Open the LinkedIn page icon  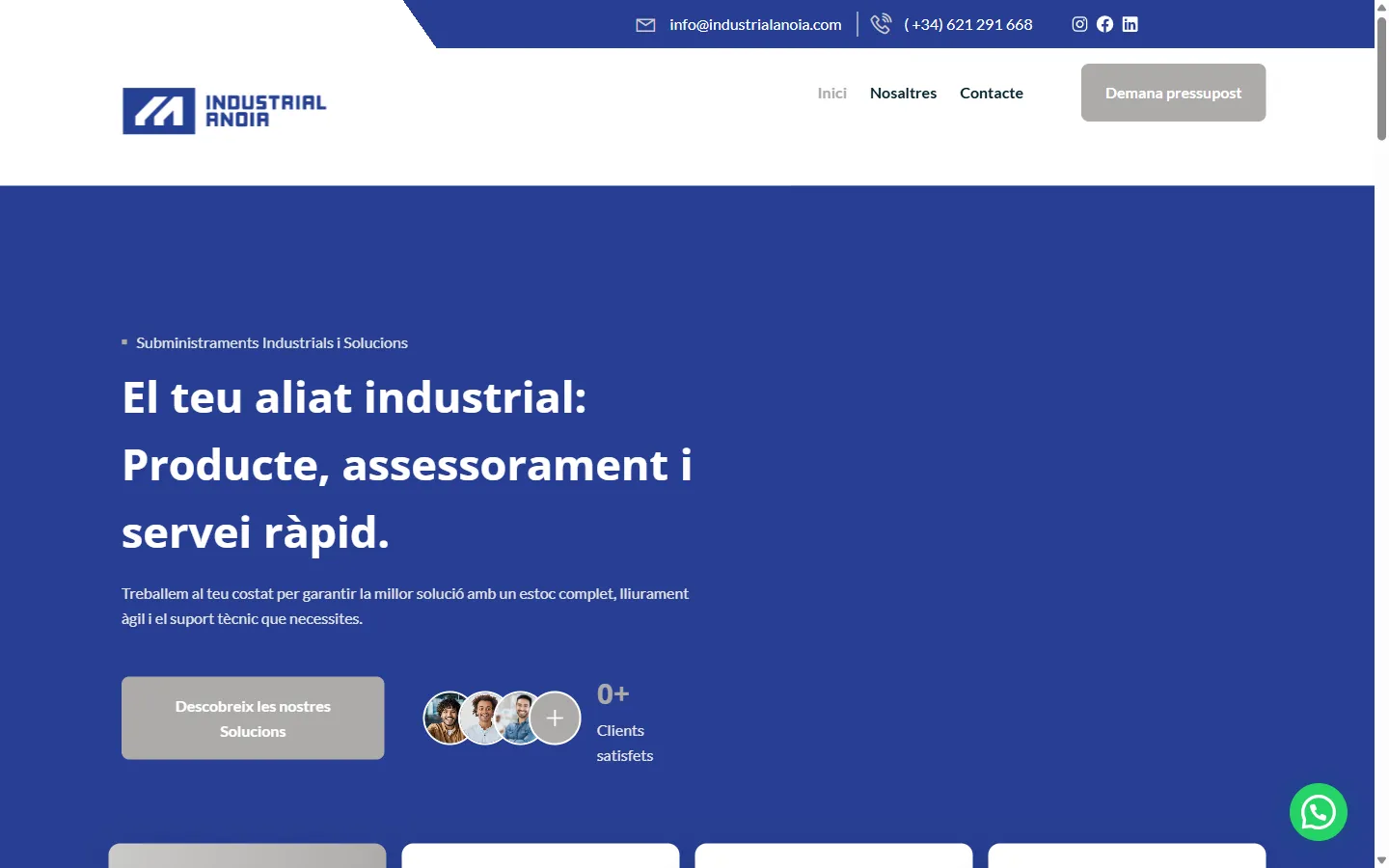1130,24
